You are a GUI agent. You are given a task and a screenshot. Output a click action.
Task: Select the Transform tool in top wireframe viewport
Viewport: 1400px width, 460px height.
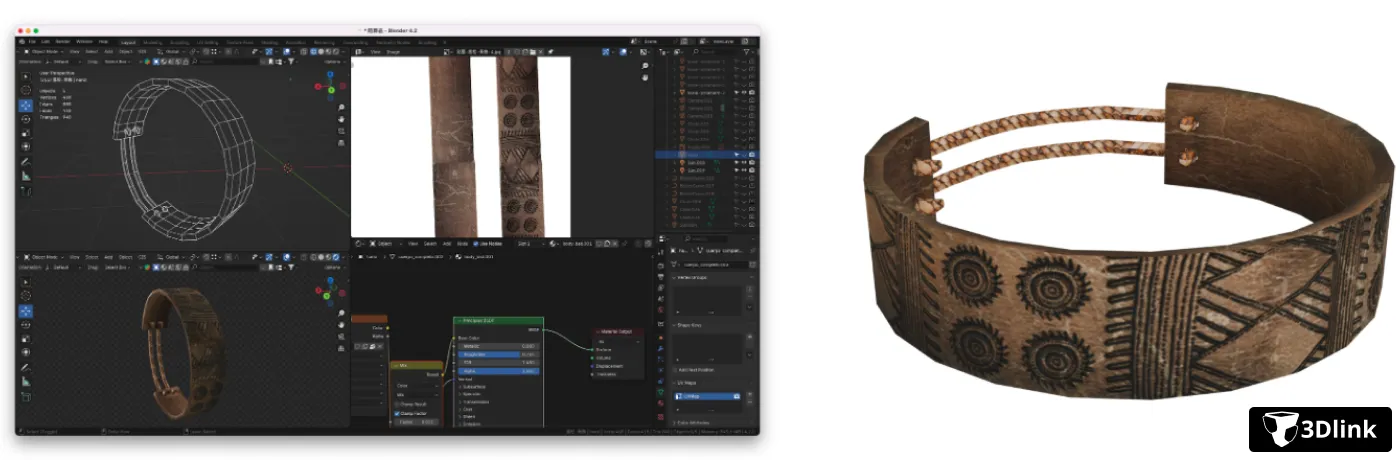point(26,146)
